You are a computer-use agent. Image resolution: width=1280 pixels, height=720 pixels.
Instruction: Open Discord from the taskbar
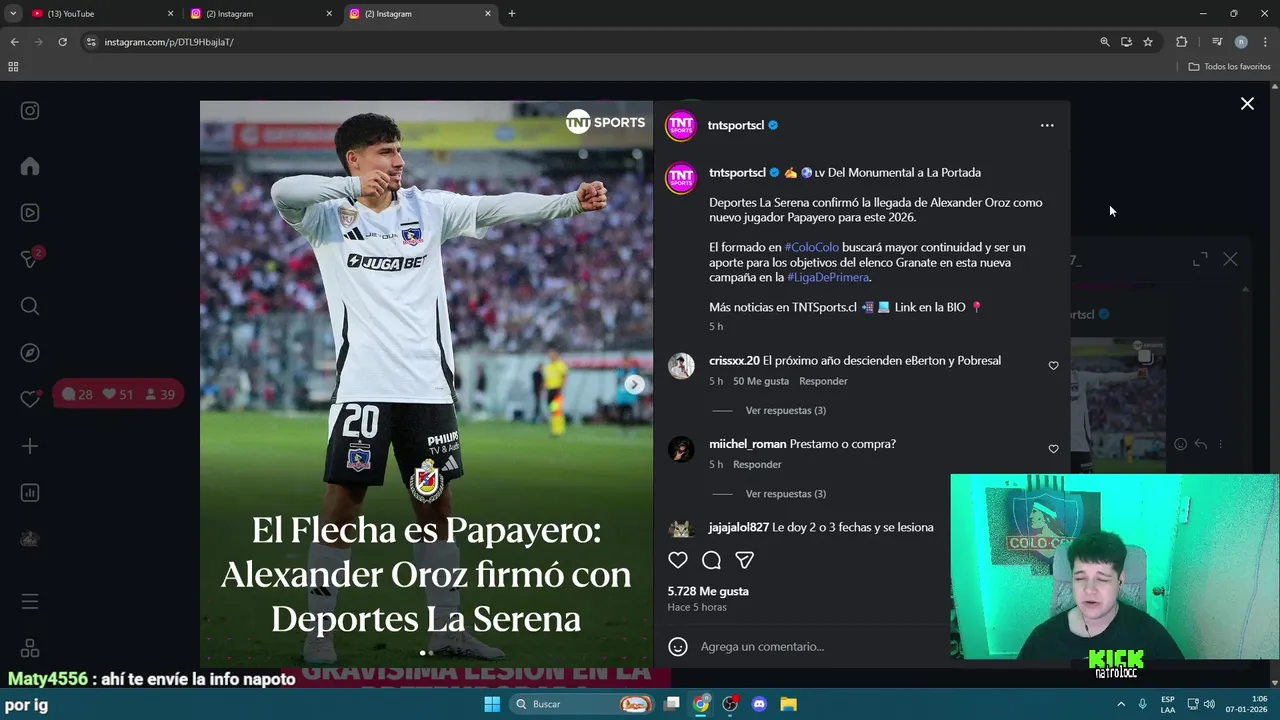tap(759, 704)
